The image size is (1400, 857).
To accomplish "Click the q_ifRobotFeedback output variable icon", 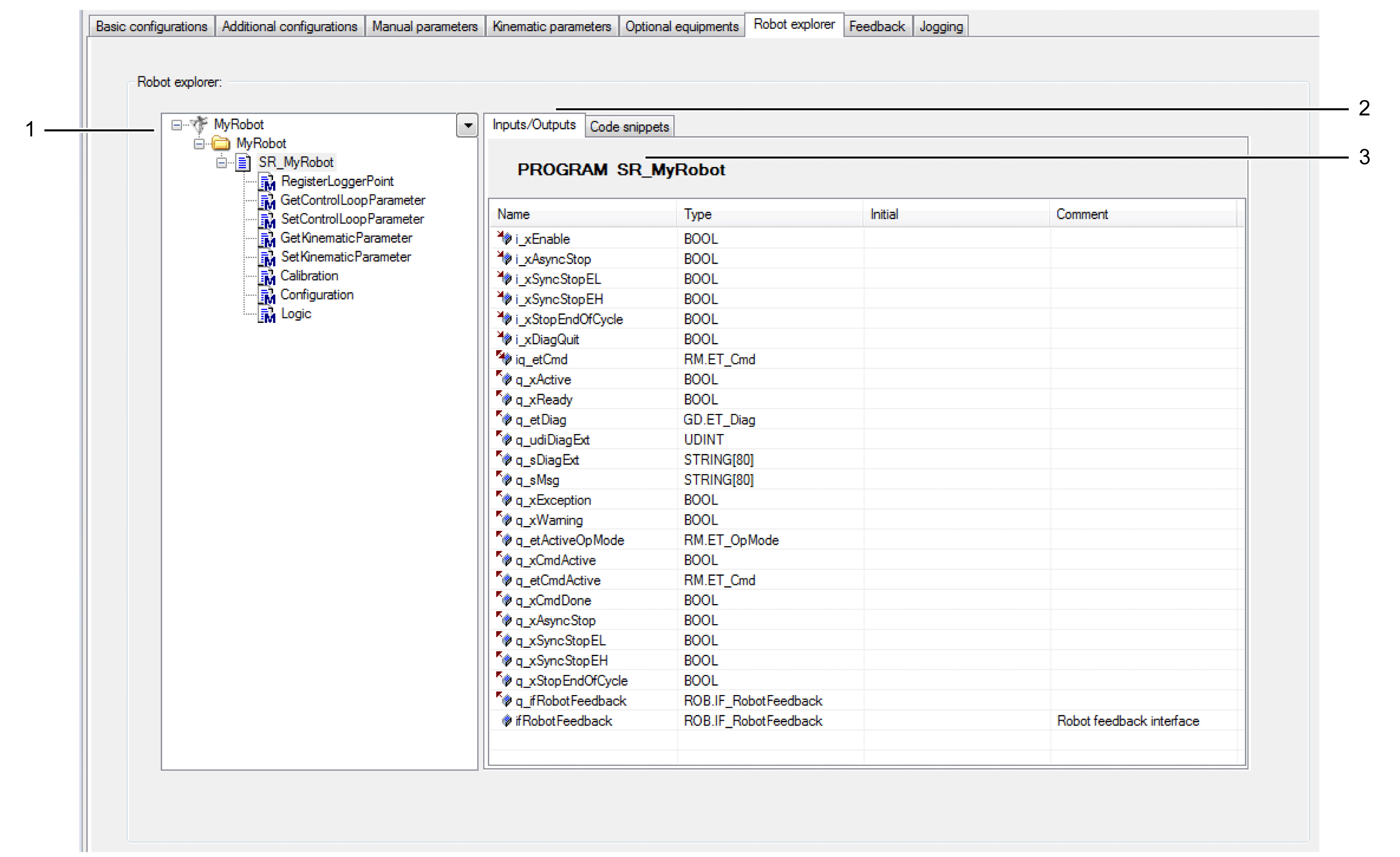I will click(x=504, y=700).
